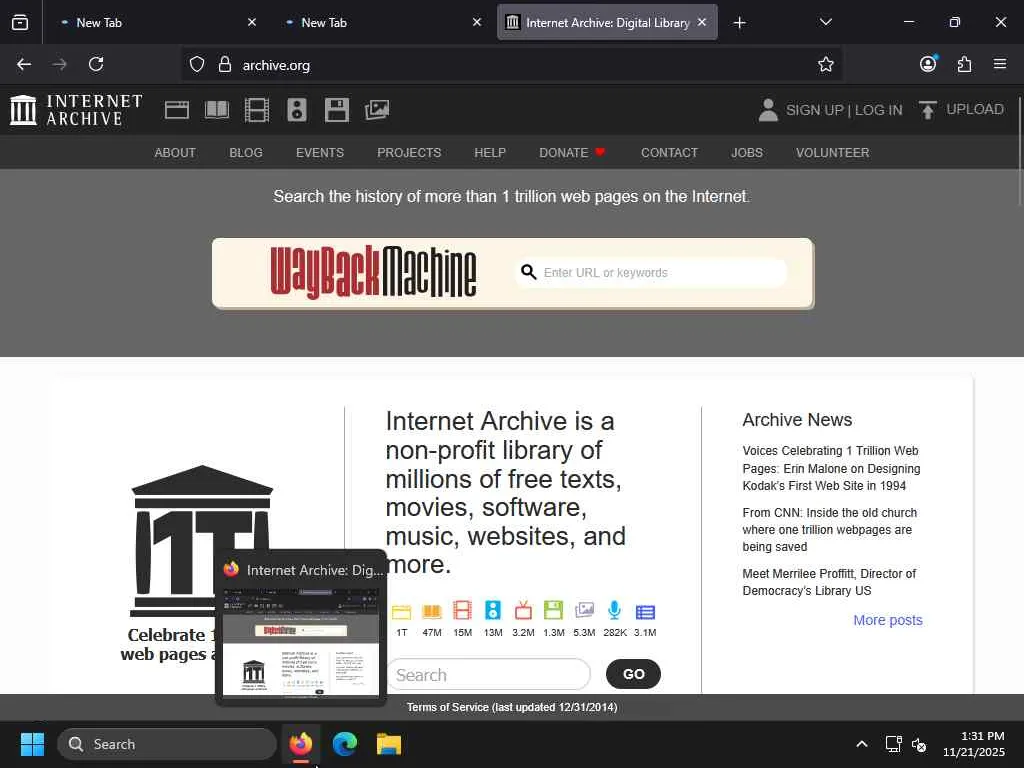Open the From CNN old church post
The image size is (1024, 768).
point(829,530)
